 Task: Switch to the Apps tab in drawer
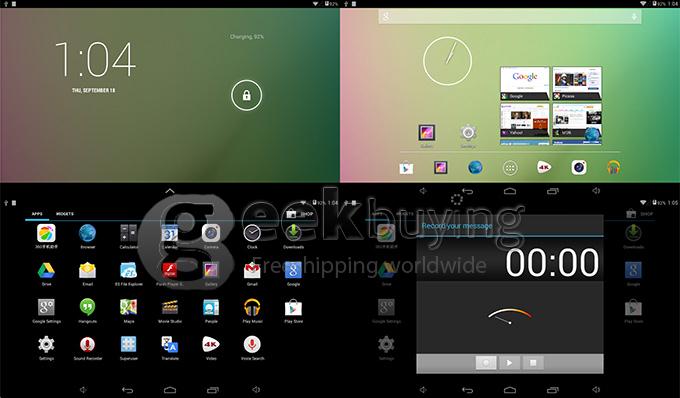pyautogui.click(x=37, y=214)
